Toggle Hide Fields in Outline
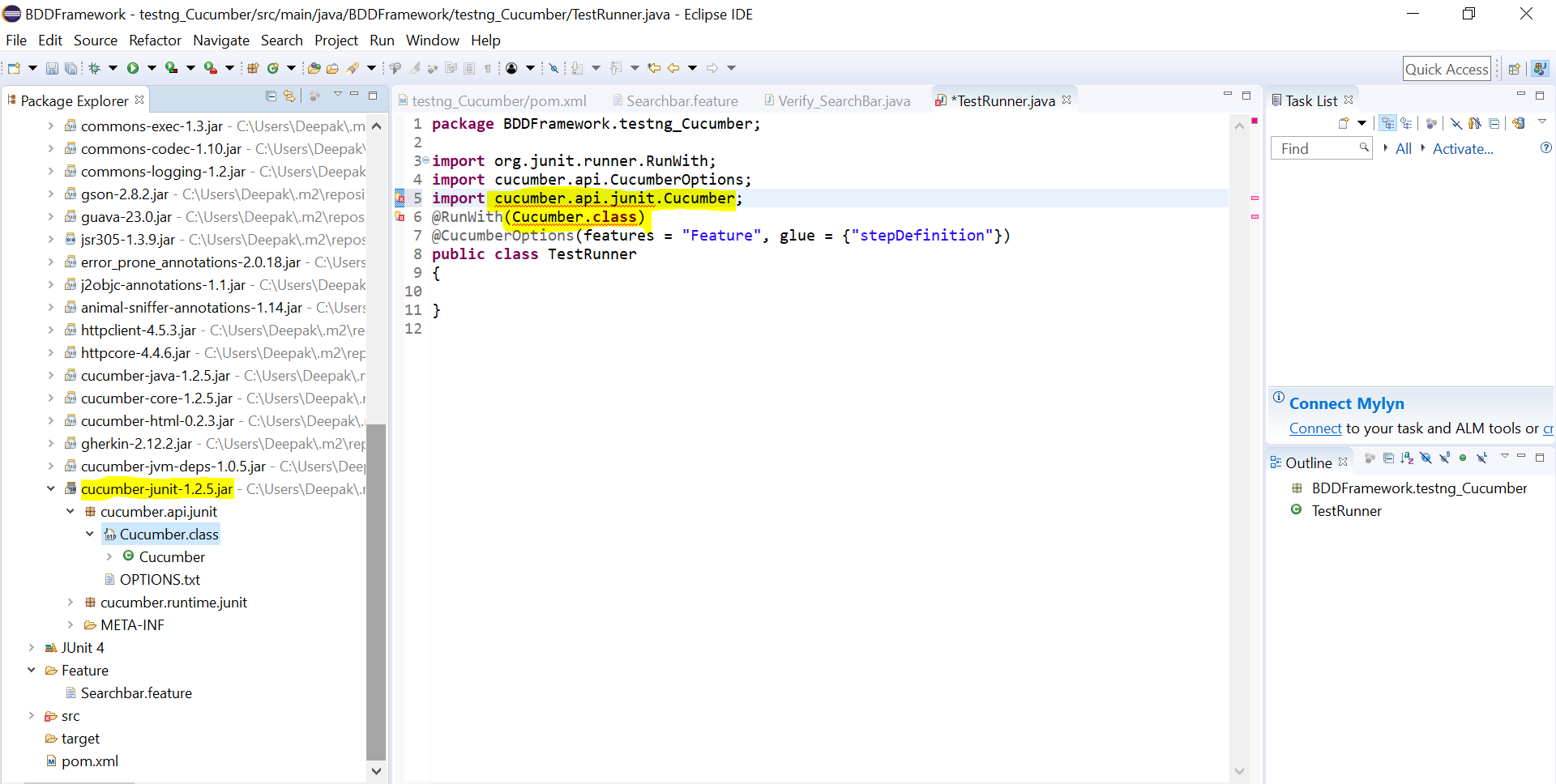Image resolution: width=1556 pixels, height=784 pixels. pos(1426,458)
